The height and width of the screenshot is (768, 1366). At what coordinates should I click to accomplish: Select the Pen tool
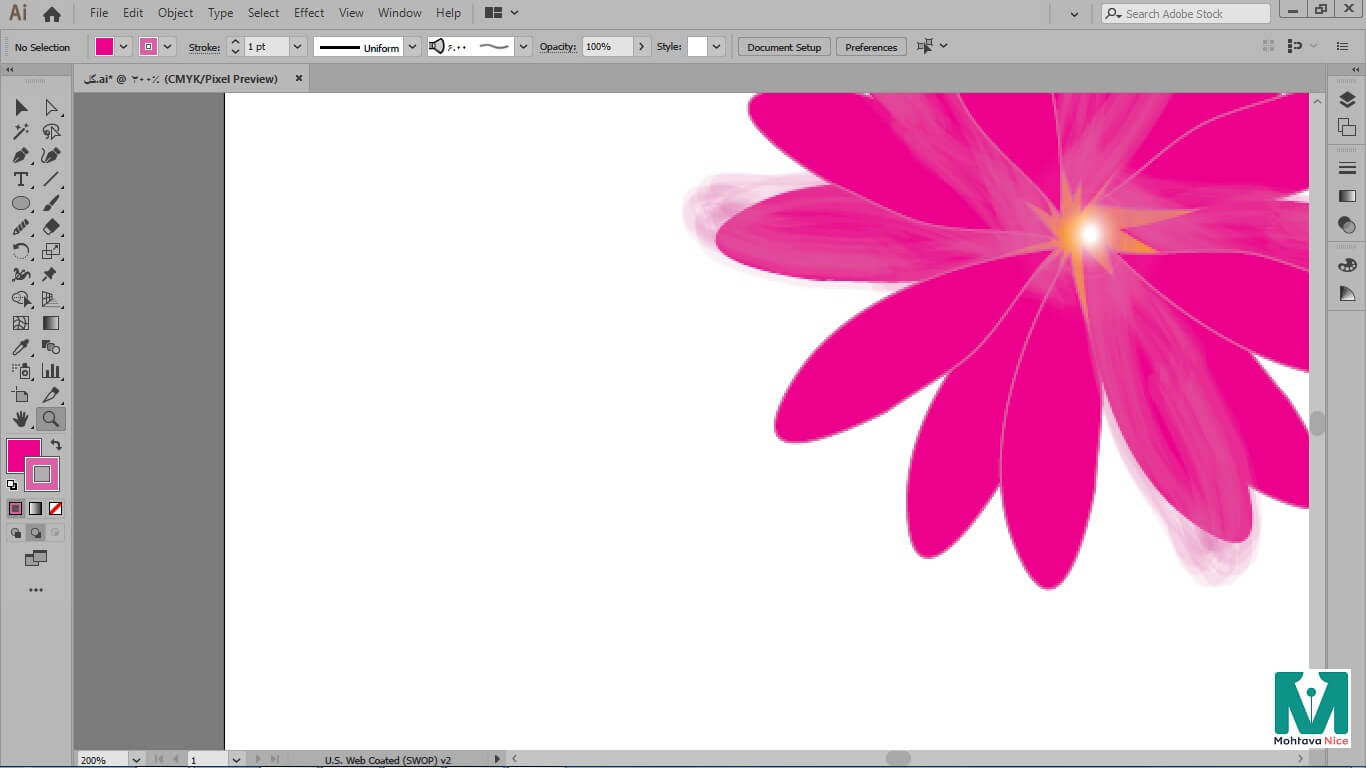[x=20, y=156]
